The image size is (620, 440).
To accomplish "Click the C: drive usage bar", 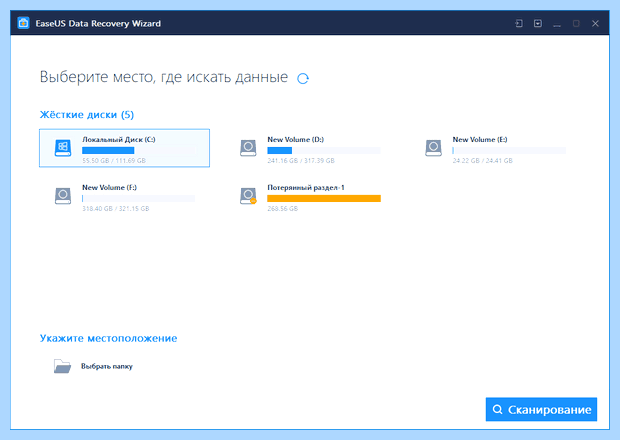I will coord(138,150).
